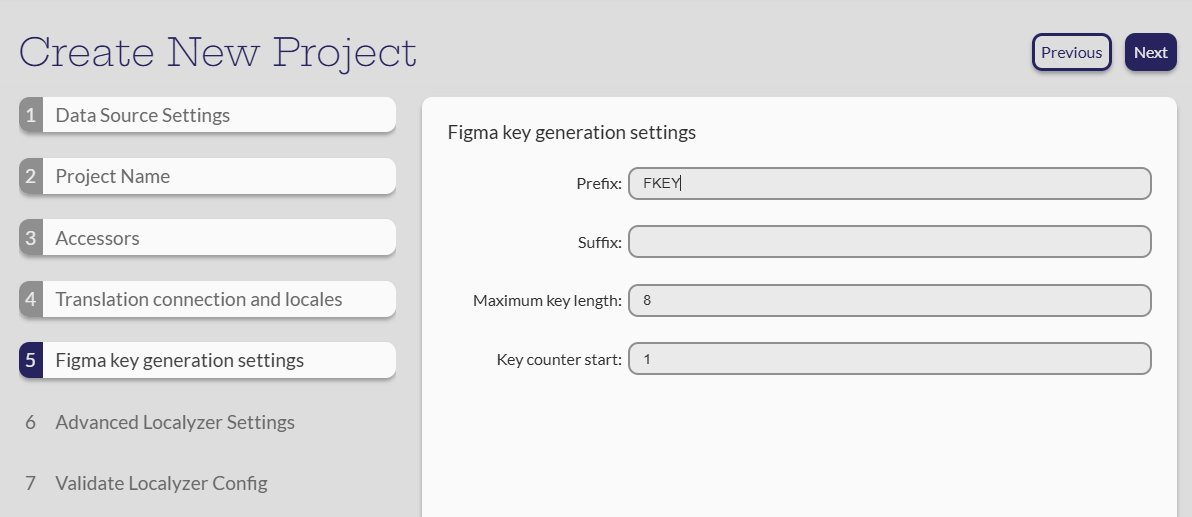The image size is (1192, 517).
Task: Click the step number 4 badge
Action: pyautogui.click(x=31, y=299)
